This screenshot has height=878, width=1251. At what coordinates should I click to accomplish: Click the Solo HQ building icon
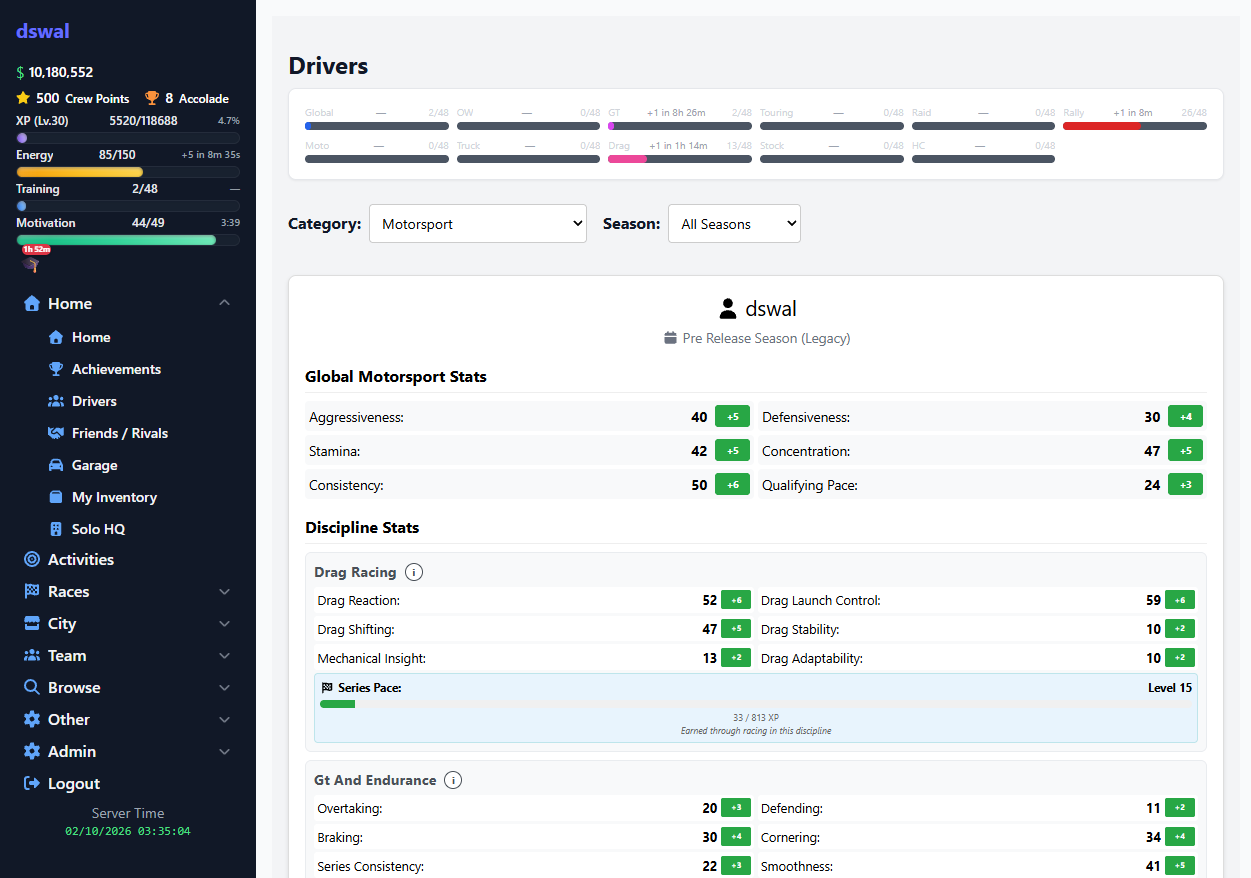[x=56, y=529]
